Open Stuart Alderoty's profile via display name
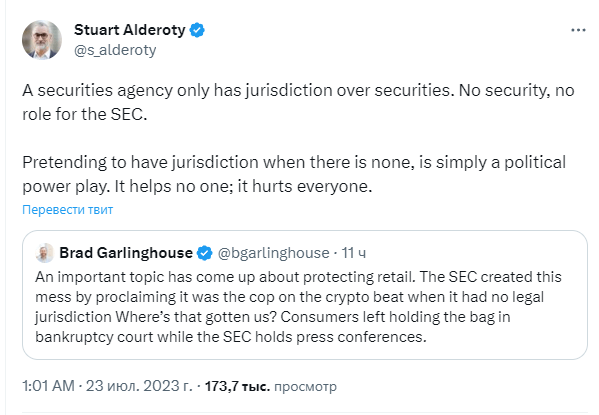The height and width of the screenshot is (415, 599). (x=130, y=30)
